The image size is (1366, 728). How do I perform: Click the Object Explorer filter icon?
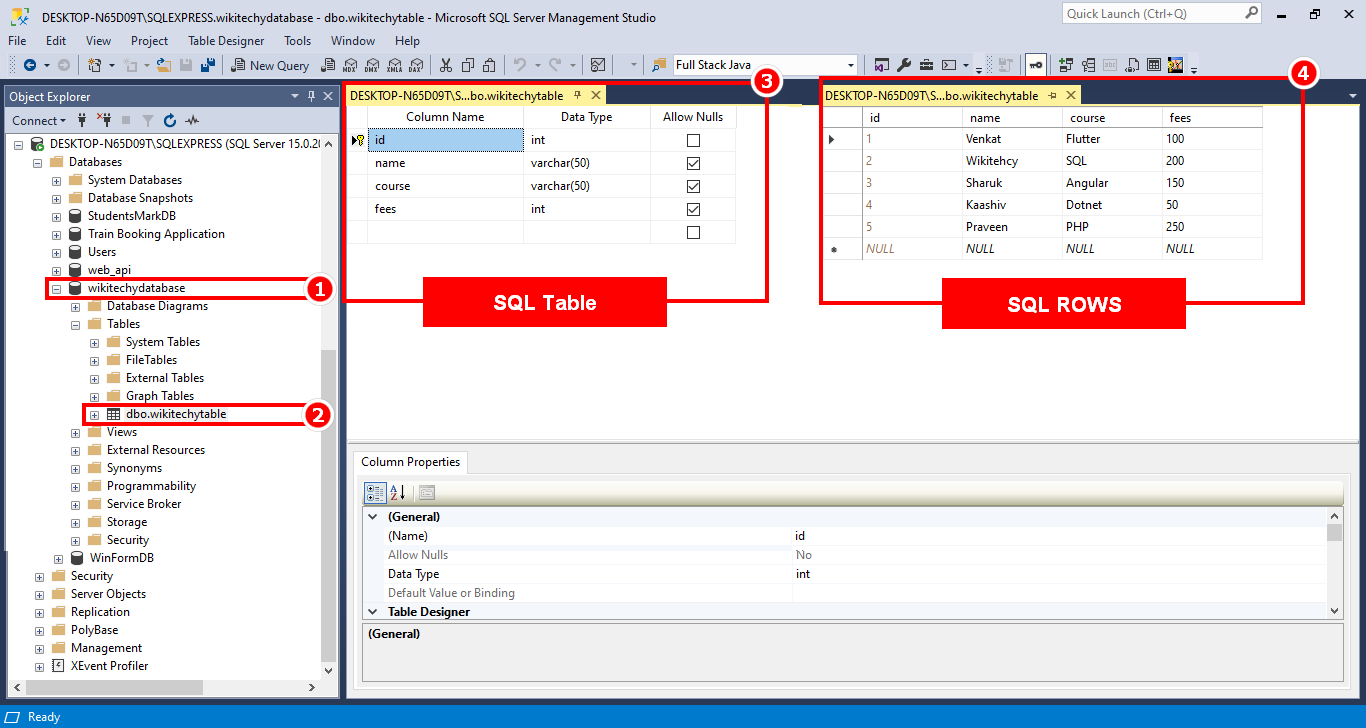coord(148,119)
